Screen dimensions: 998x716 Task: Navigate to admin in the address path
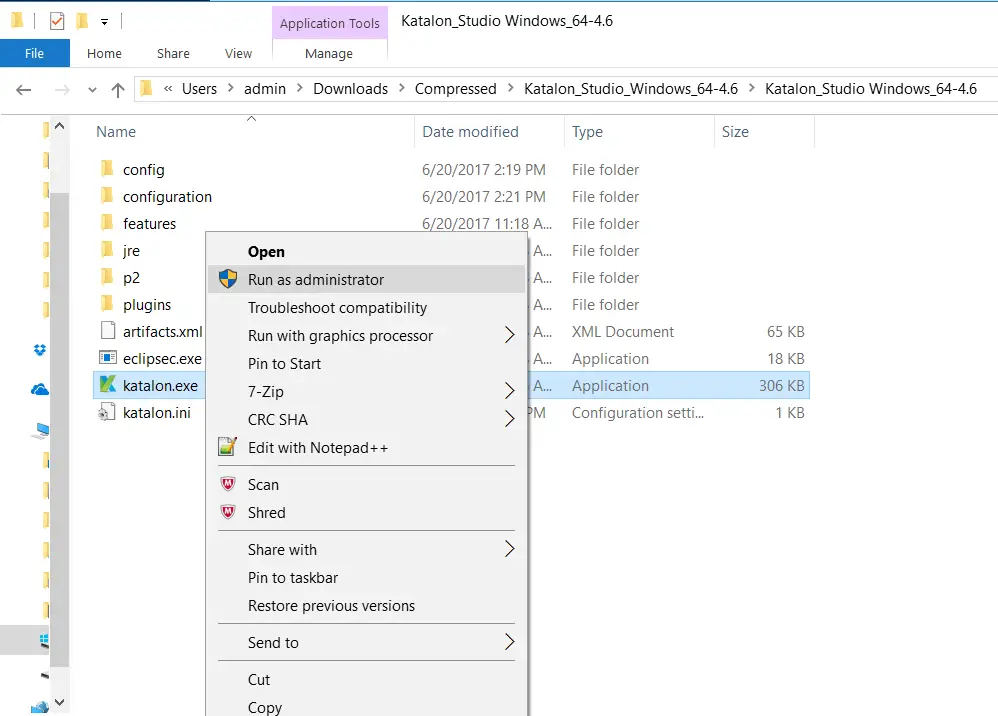pos(265,88)
